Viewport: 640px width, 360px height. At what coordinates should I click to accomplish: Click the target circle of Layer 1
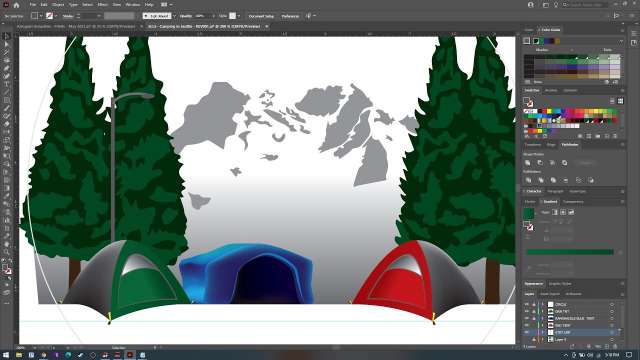(612, 340)
